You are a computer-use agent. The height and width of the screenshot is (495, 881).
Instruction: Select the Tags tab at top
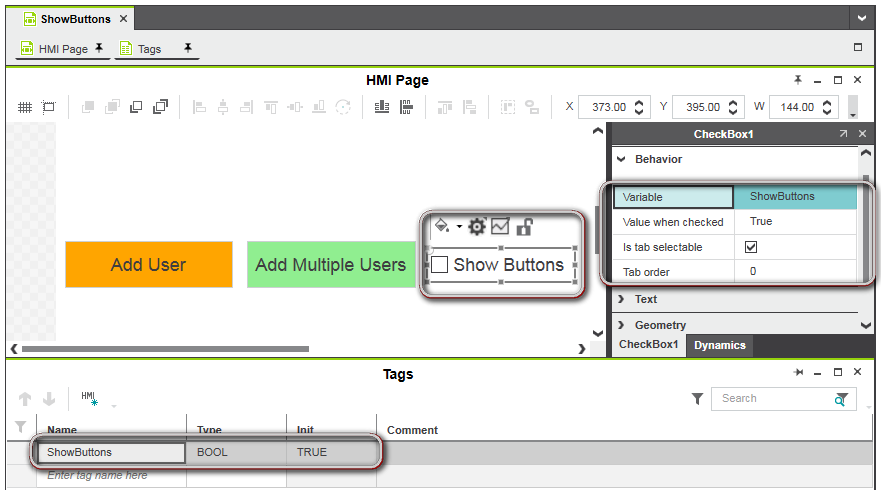coord(149,48)
